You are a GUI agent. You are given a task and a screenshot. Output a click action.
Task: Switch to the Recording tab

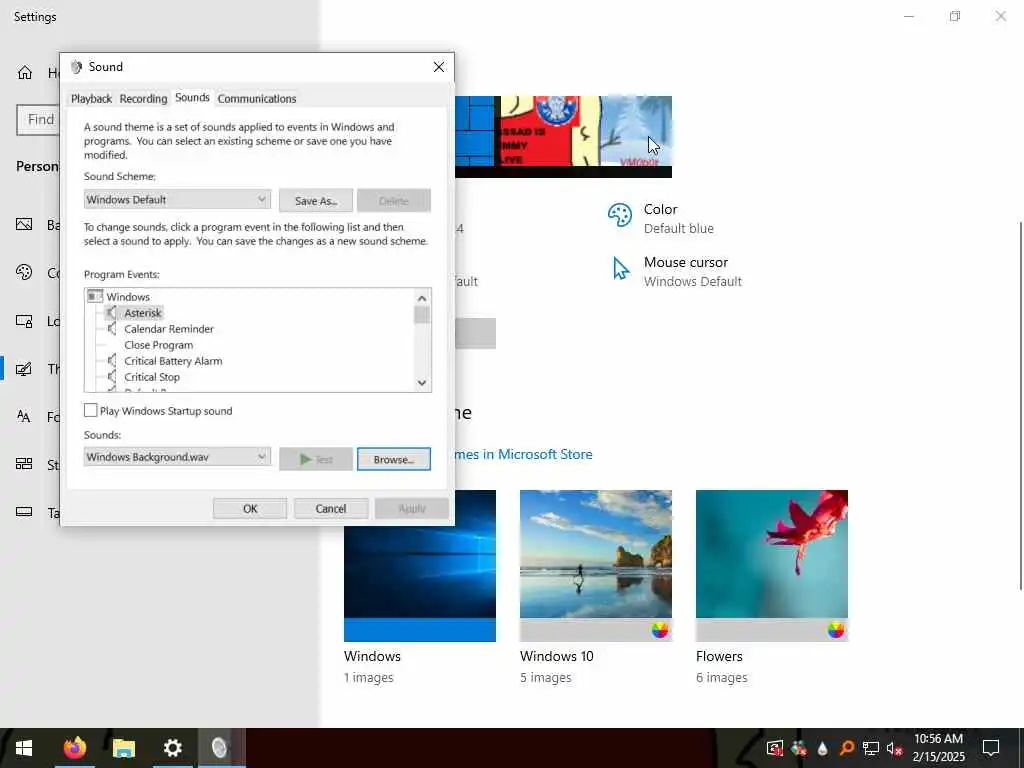pos(143,99)
